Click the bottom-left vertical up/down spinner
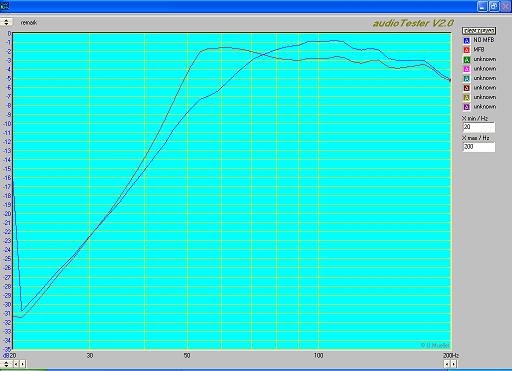Screen dimensions: 512x371 click(6, 364)
